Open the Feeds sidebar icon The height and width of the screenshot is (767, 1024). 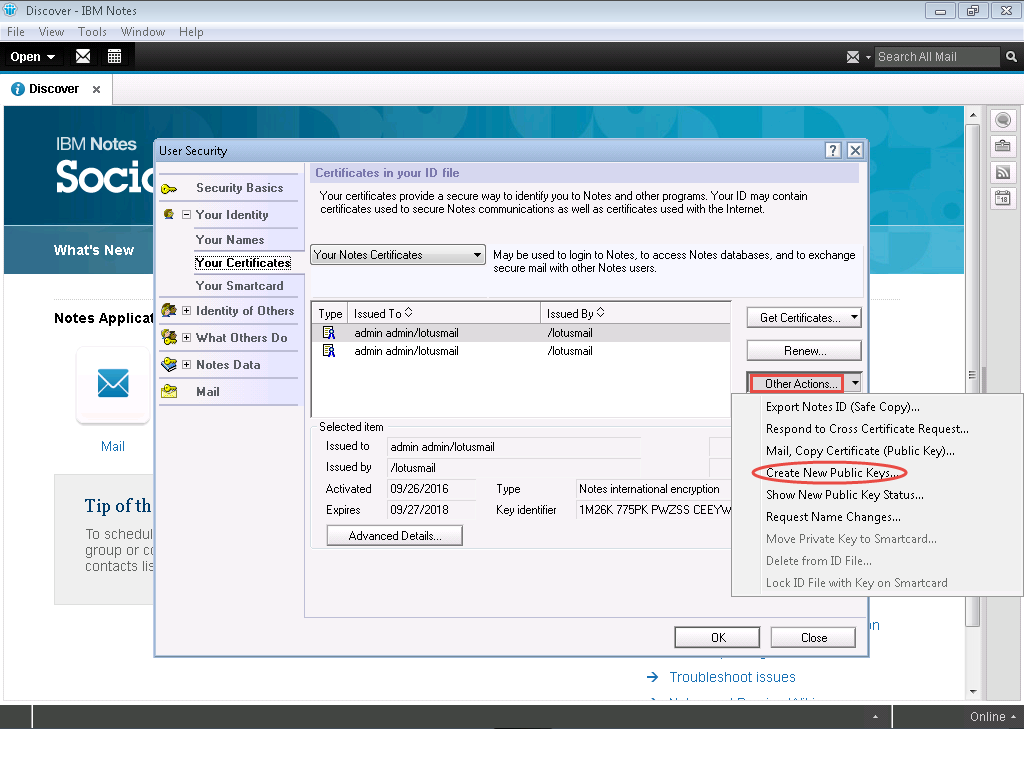(1003, 172)
